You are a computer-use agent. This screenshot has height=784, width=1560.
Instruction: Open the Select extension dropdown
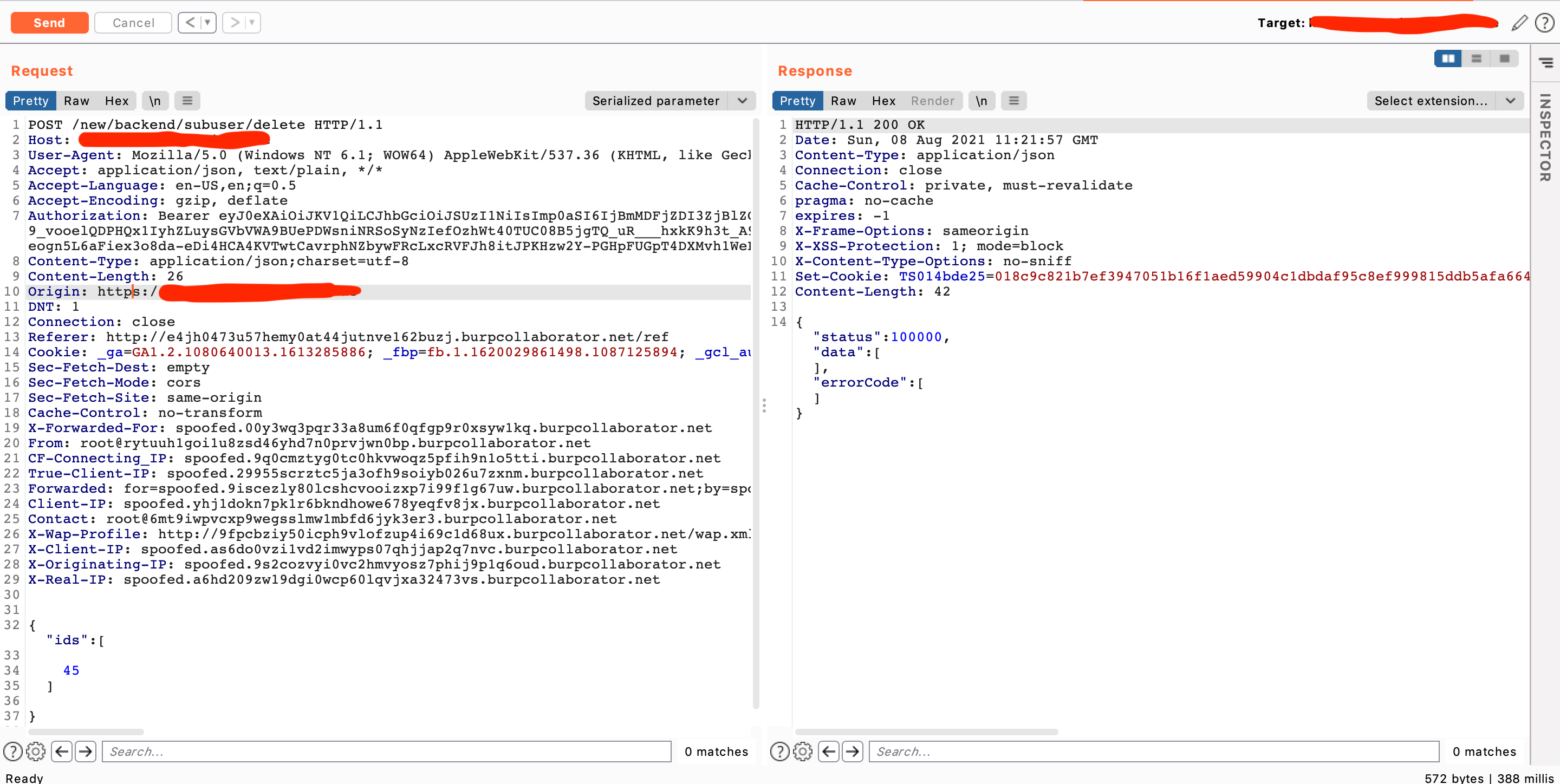pos(1510,101)
